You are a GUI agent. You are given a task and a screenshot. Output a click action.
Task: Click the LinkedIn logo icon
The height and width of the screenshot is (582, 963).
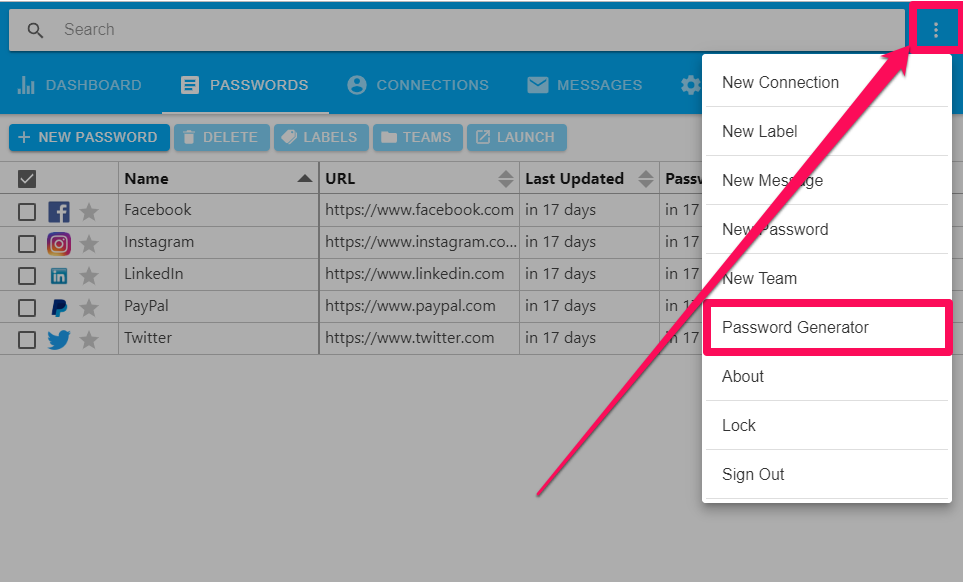(59, 275)
